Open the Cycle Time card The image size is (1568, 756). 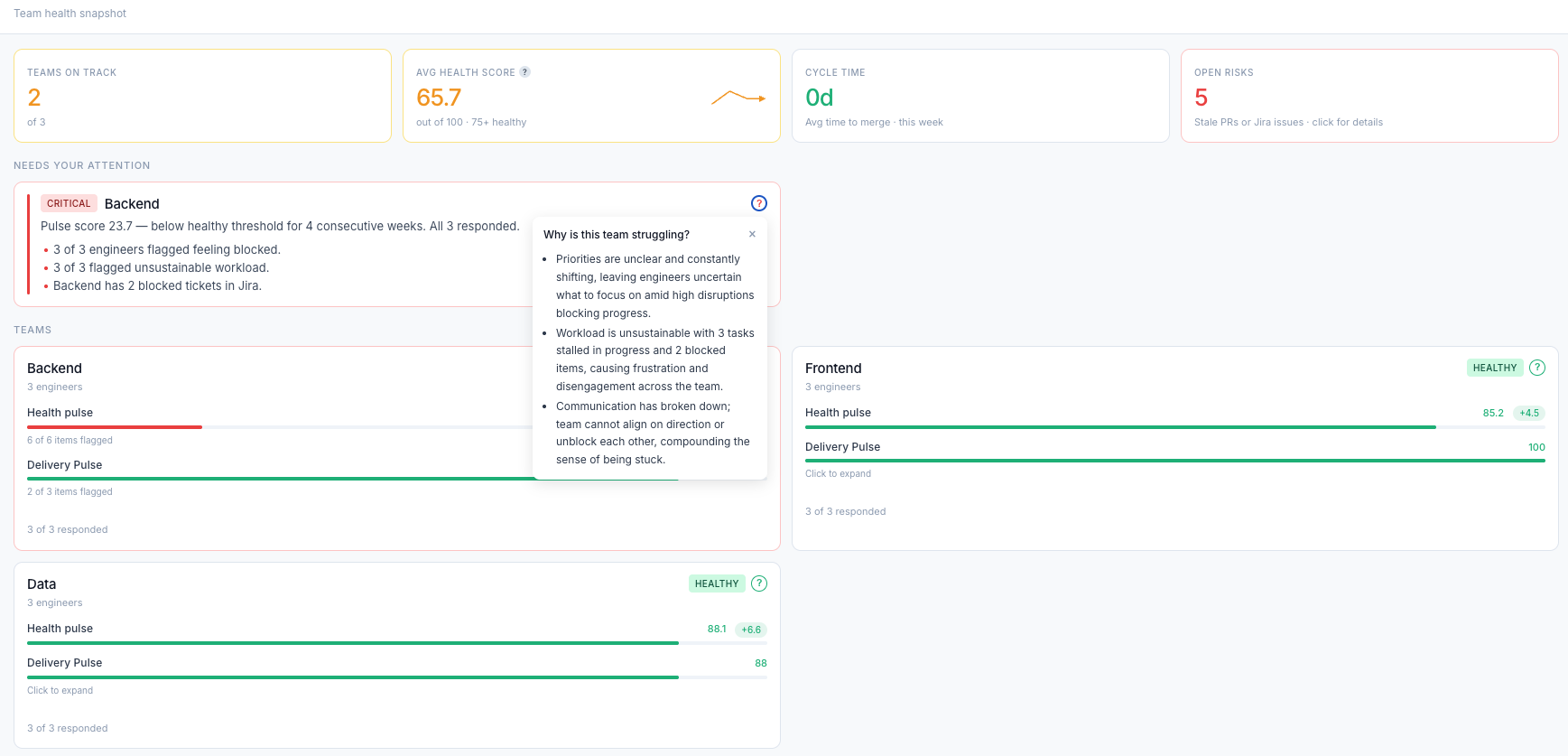[x=980, y=96]
